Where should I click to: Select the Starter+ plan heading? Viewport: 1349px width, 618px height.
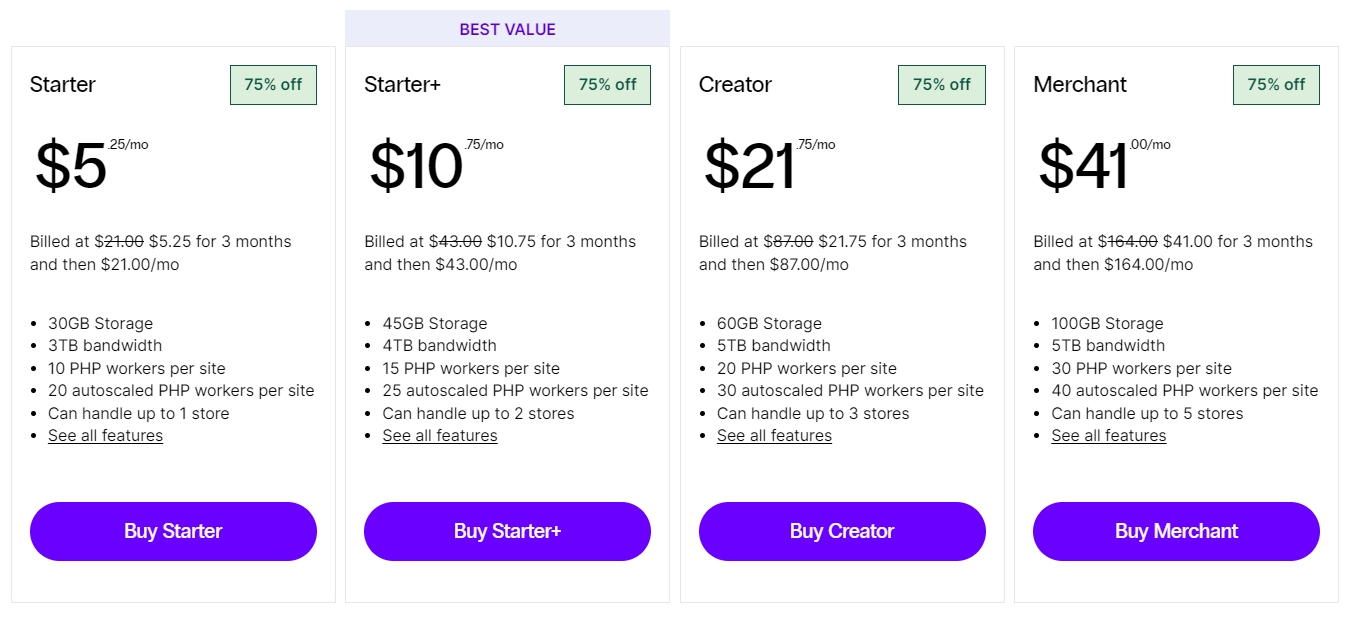(402, 85)
